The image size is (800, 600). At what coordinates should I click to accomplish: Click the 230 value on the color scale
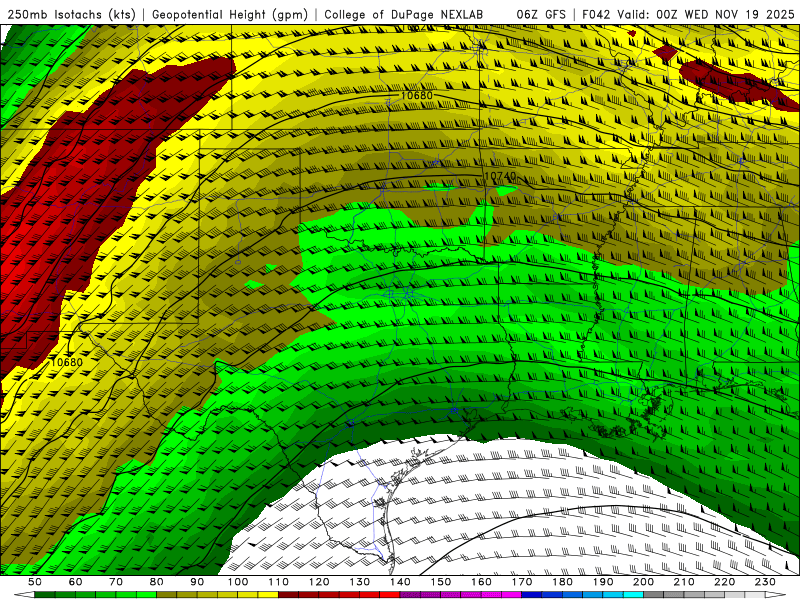pyautogui.click(x=765, y=582)
